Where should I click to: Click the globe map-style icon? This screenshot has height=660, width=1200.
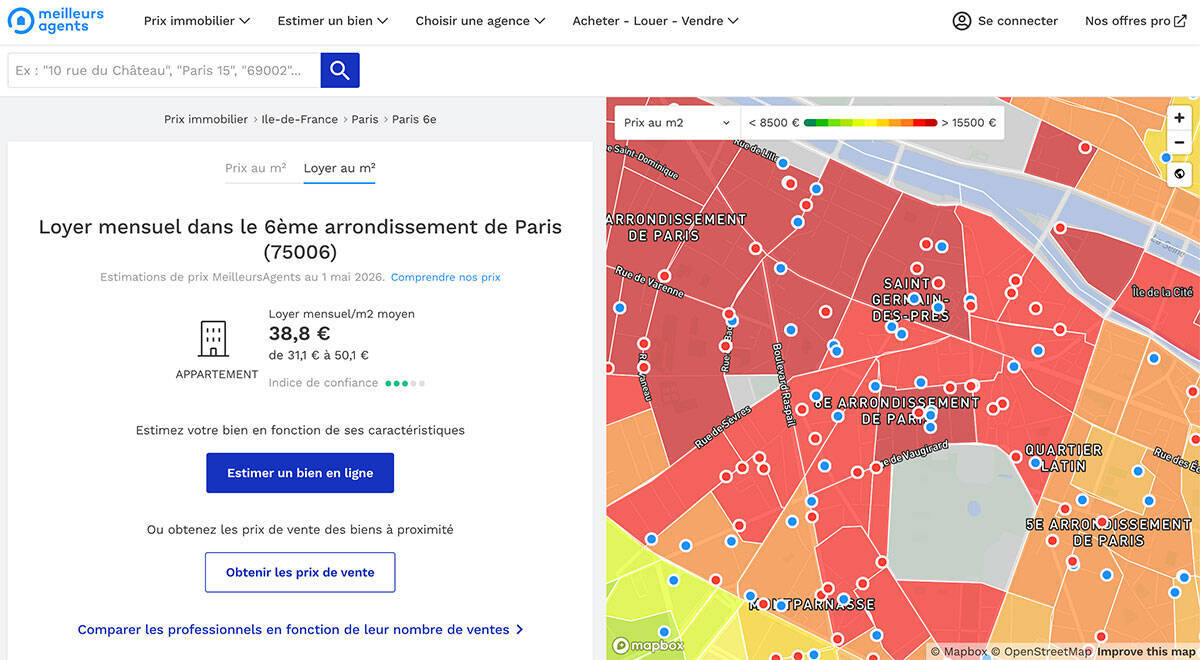(x=1179, y=174)
